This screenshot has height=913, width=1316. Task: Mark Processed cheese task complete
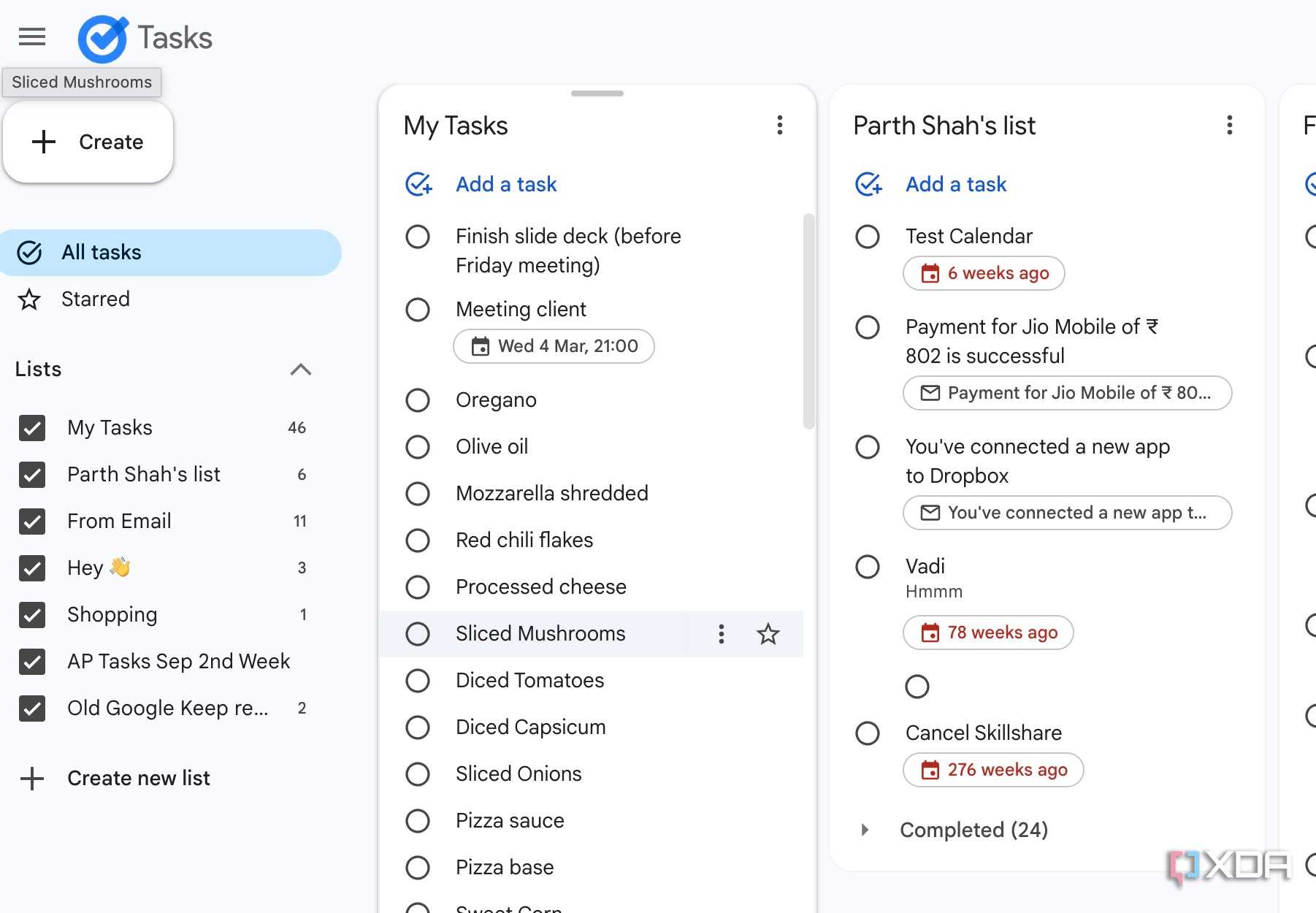pyautogui.click(x=418, y=587)
